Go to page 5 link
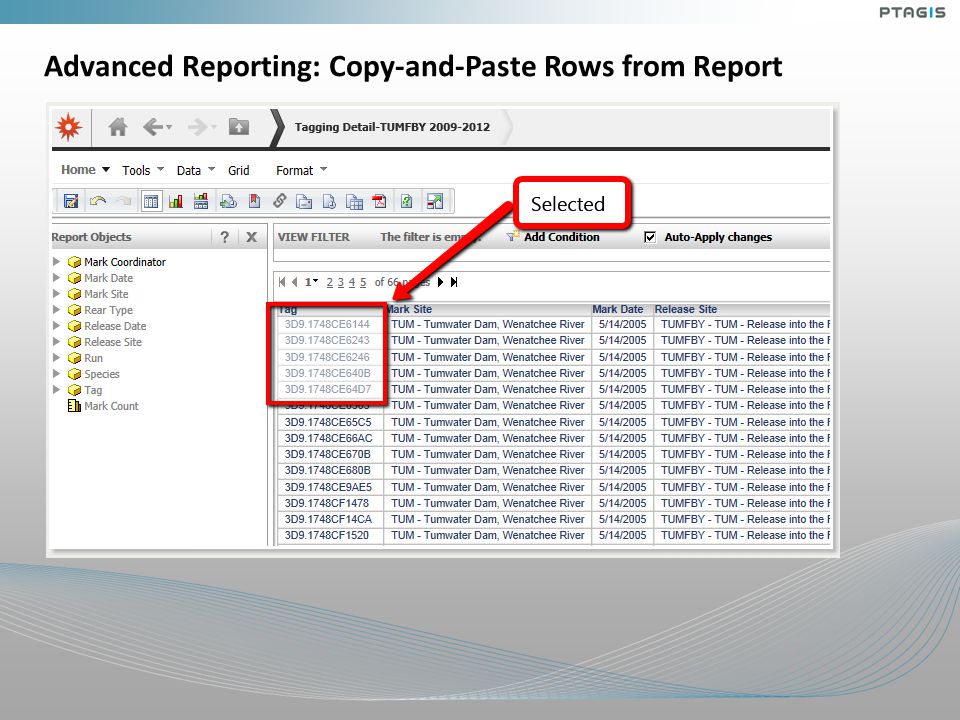The height and width of the screenshot is (720, 960). click(x=363, y=282)
